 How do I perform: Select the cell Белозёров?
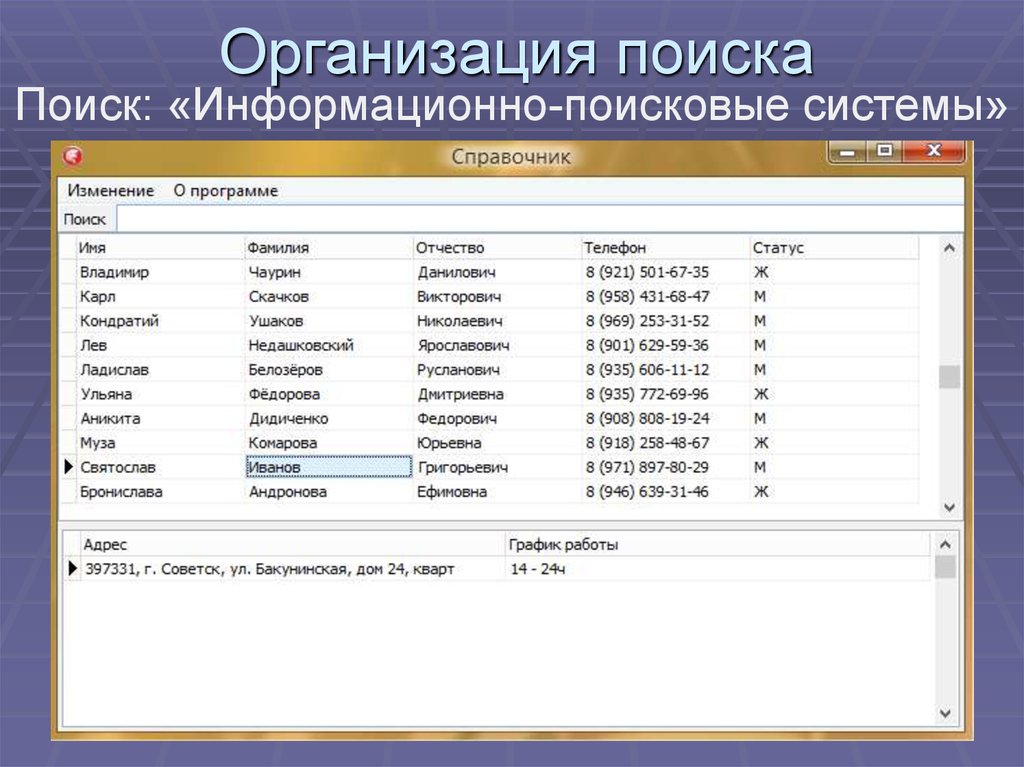coord(328,370)
